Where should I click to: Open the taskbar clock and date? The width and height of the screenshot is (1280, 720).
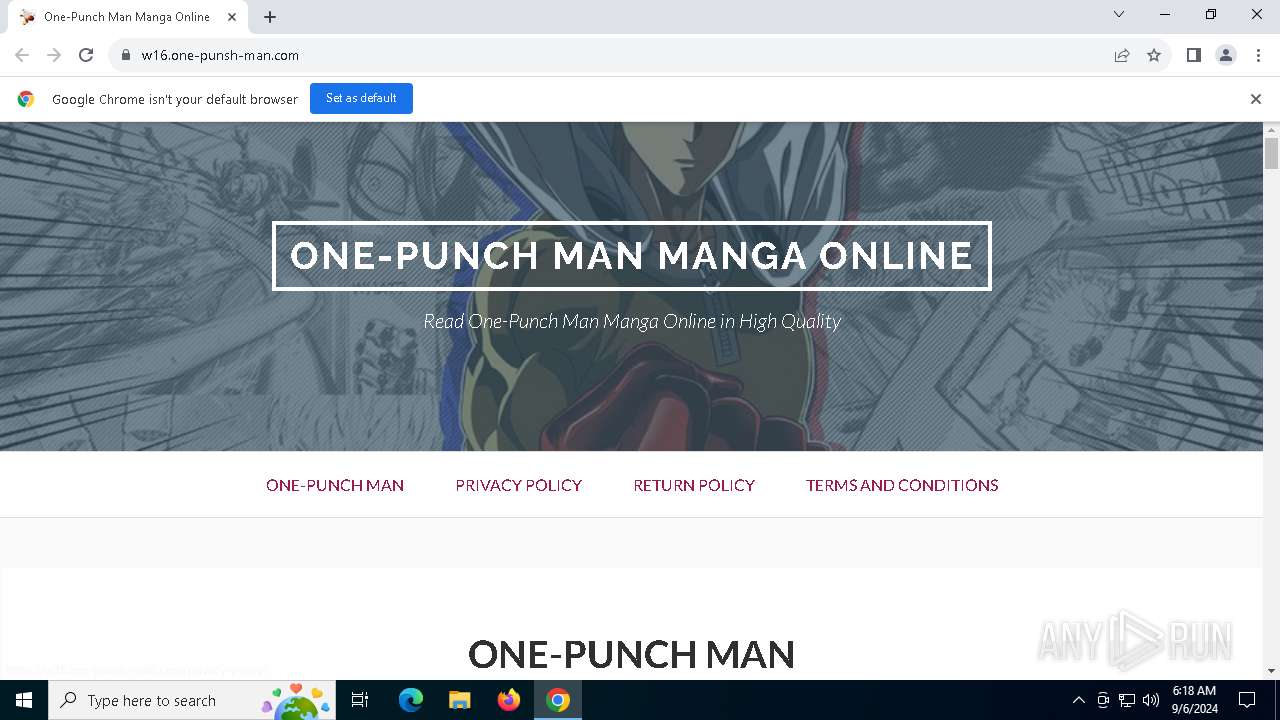tap(1195, 700)
